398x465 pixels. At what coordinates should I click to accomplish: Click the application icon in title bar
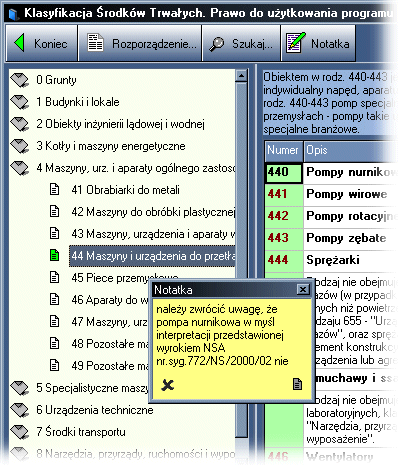13,13
